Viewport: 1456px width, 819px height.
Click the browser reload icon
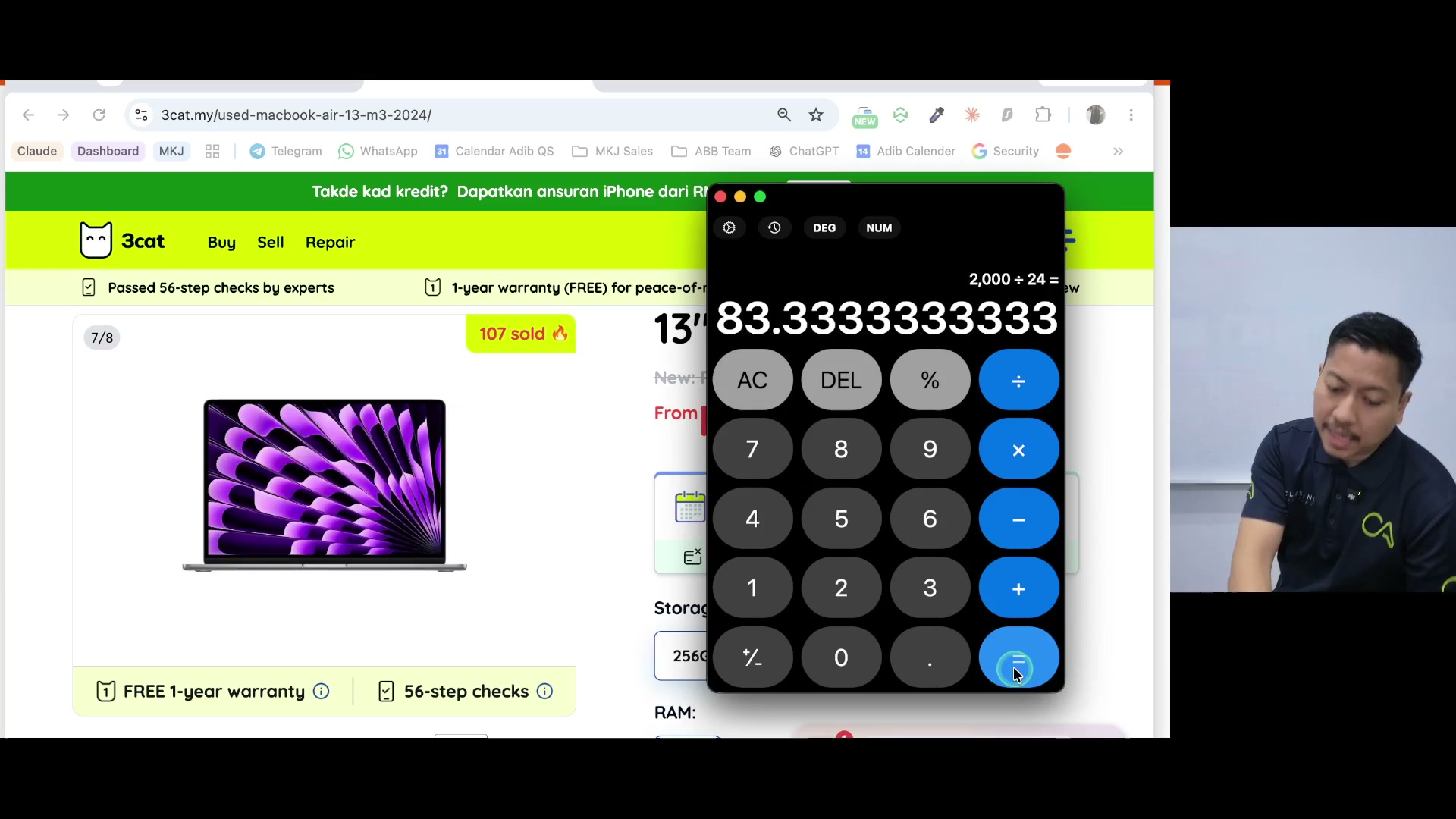[99, 115]
